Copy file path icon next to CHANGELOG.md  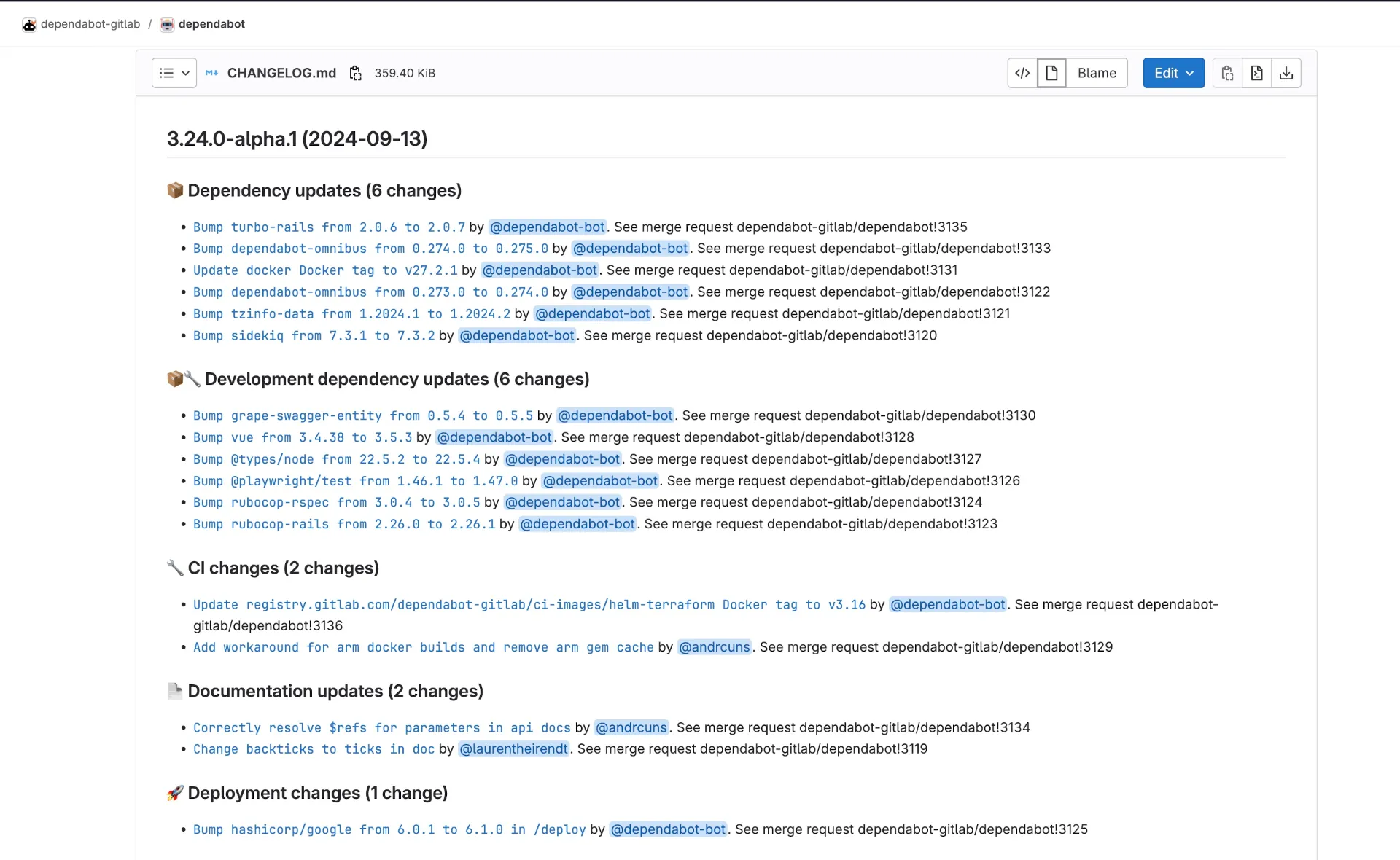(x=355, y=73)
